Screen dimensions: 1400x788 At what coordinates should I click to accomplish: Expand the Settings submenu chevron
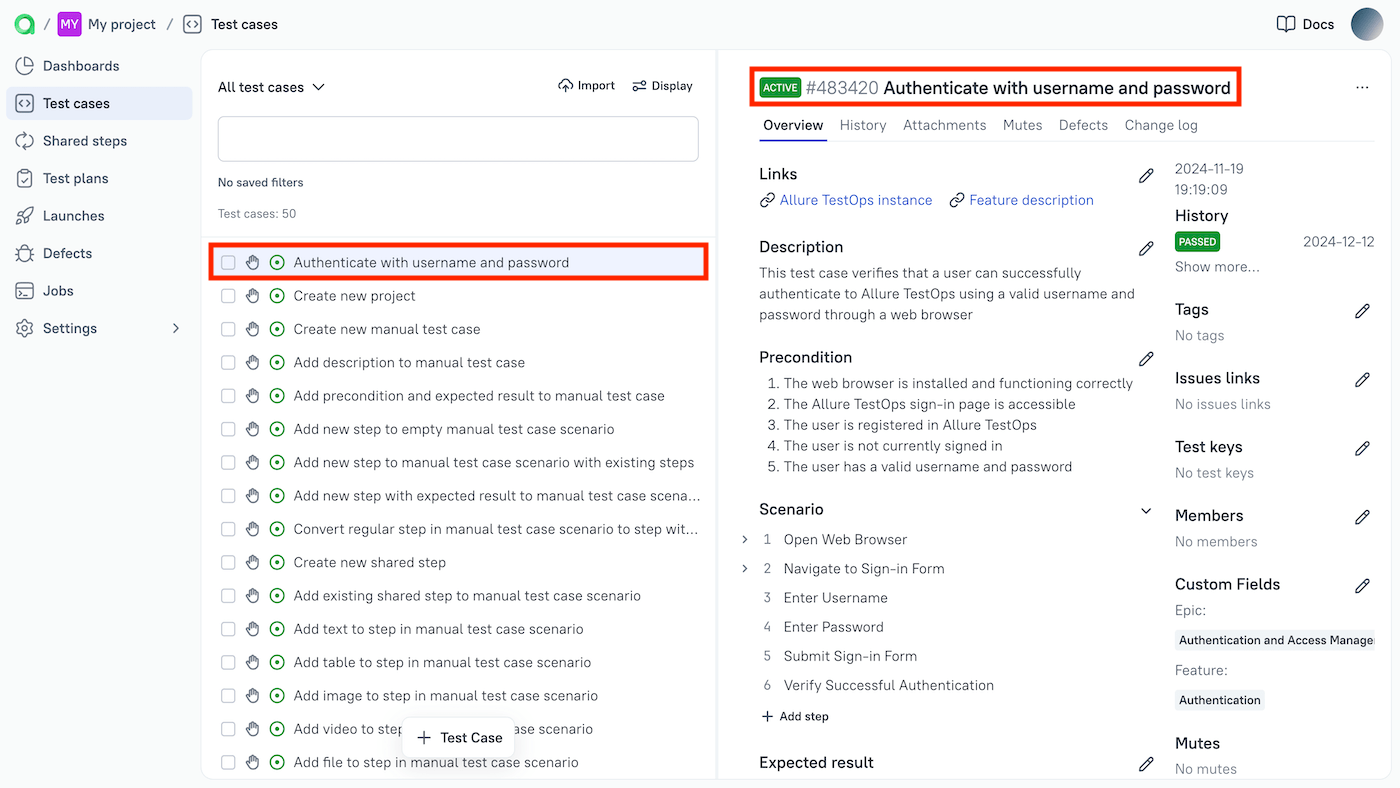[x=177, y=328]
